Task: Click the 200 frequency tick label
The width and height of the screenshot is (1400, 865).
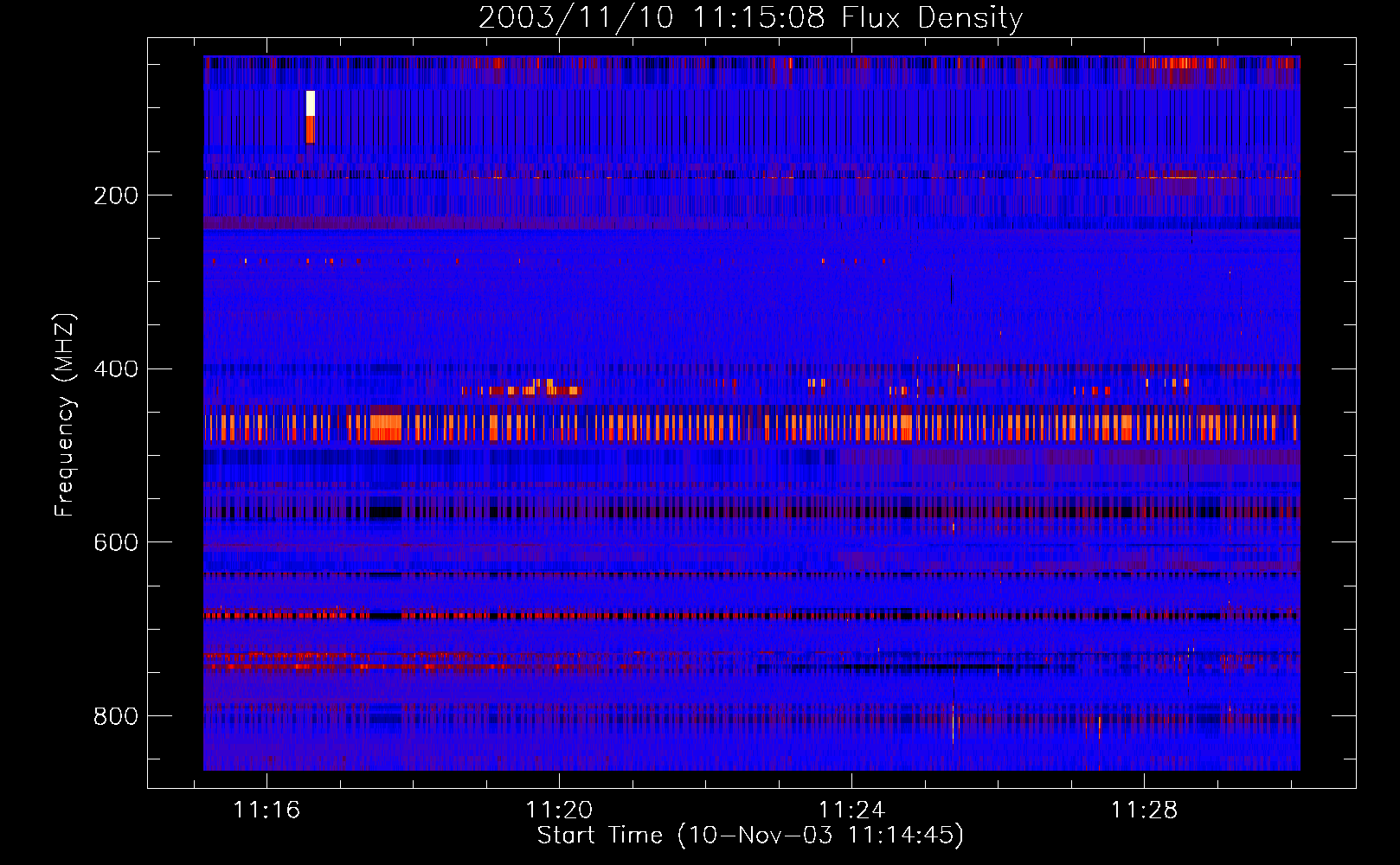Action: tap(116, 195)
